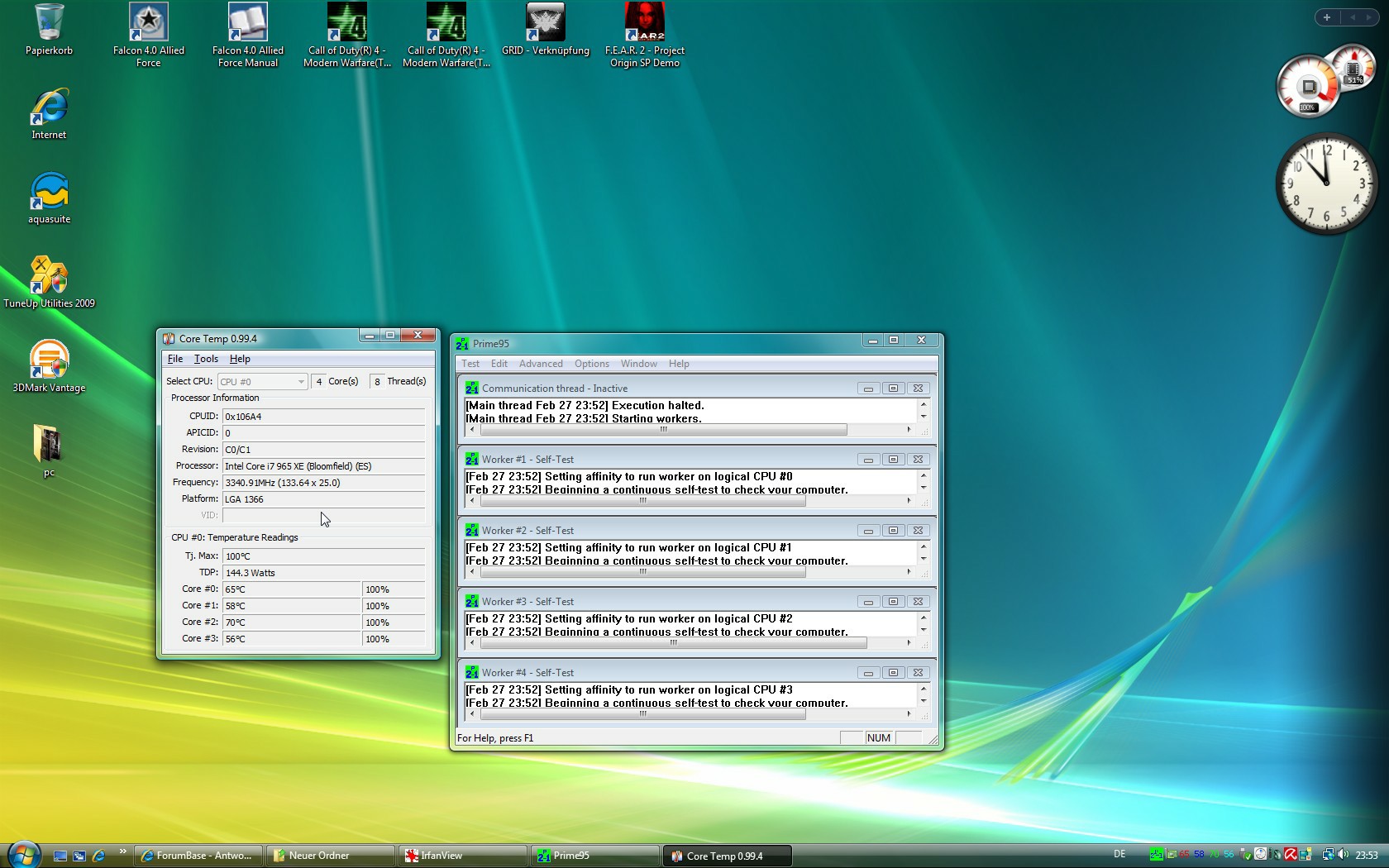The height and width of the screenshot is (868, 1389).
Task: Open the Edit menu in Prime95
Action: [499, 364]
